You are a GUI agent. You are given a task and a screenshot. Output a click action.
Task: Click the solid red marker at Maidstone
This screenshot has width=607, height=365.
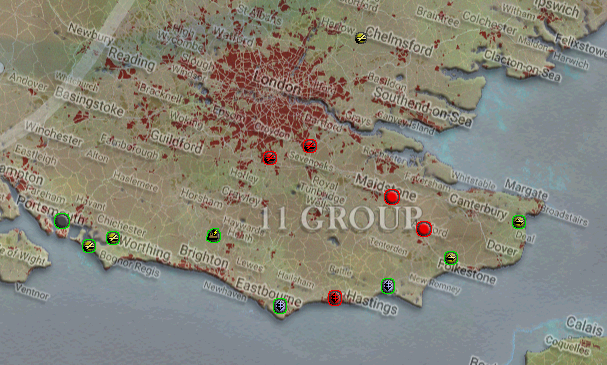coord(392,197)
